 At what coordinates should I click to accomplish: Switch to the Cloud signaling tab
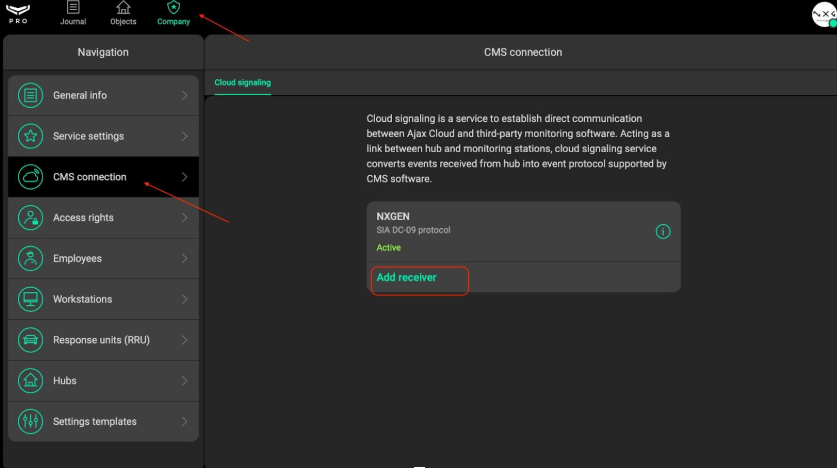coord(242,83)
